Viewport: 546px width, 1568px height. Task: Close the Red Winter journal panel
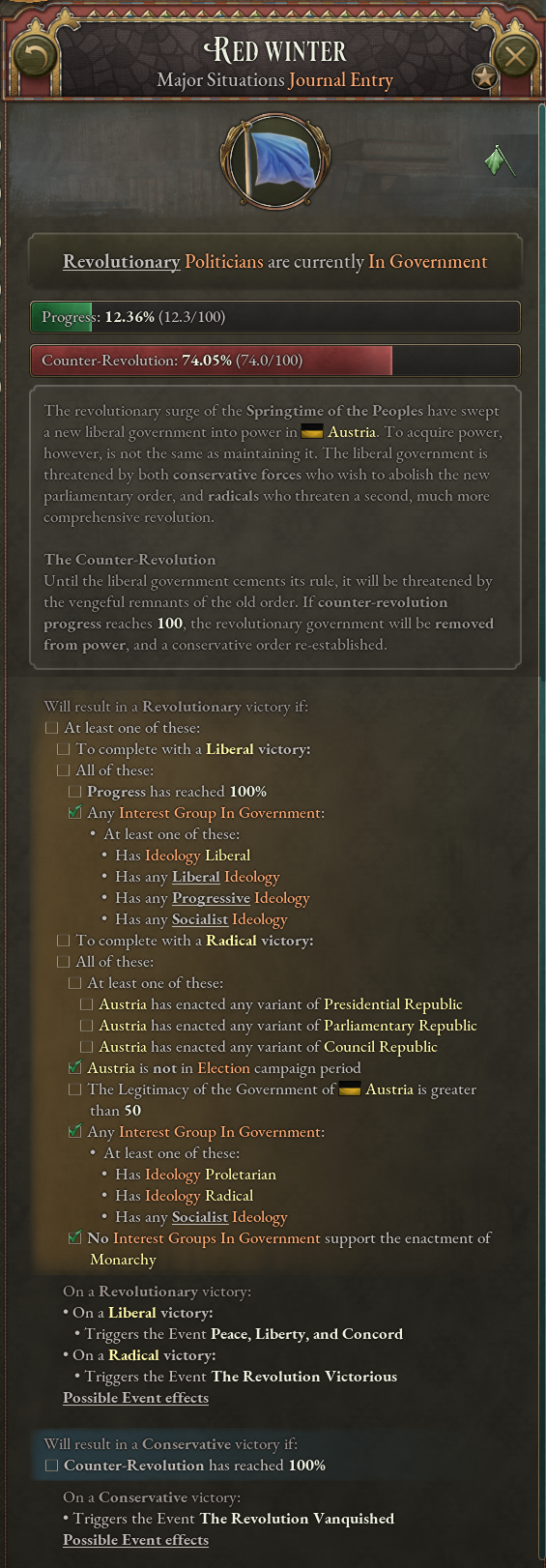(x=514, y=57)
